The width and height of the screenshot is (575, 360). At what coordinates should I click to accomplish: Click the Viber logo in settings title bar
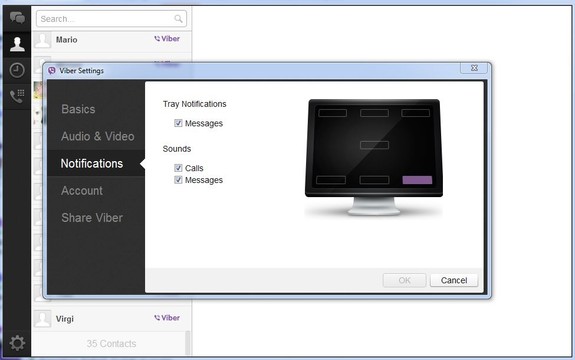pos(52,70)
